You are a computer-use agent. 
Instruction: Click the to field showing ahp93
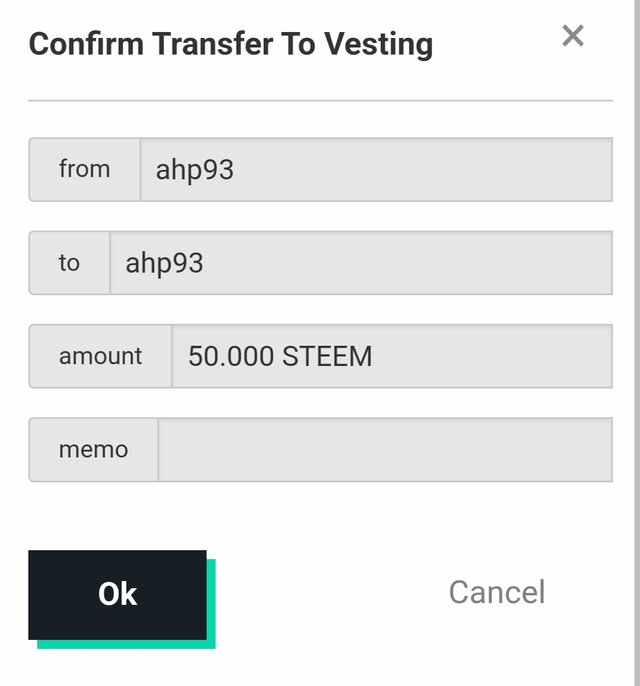[x=361, y=263]
